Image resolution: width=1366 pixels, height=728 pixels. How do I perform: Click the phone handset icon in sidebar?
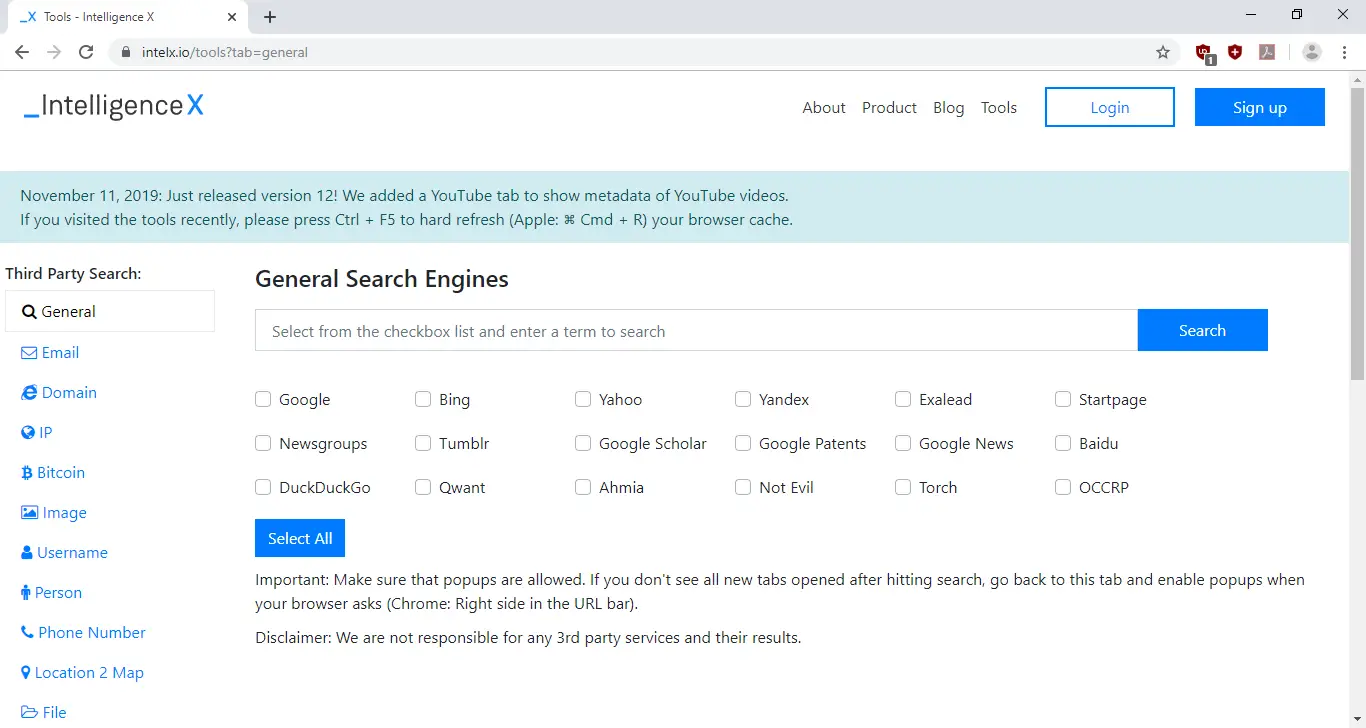[x=27, y=633]
